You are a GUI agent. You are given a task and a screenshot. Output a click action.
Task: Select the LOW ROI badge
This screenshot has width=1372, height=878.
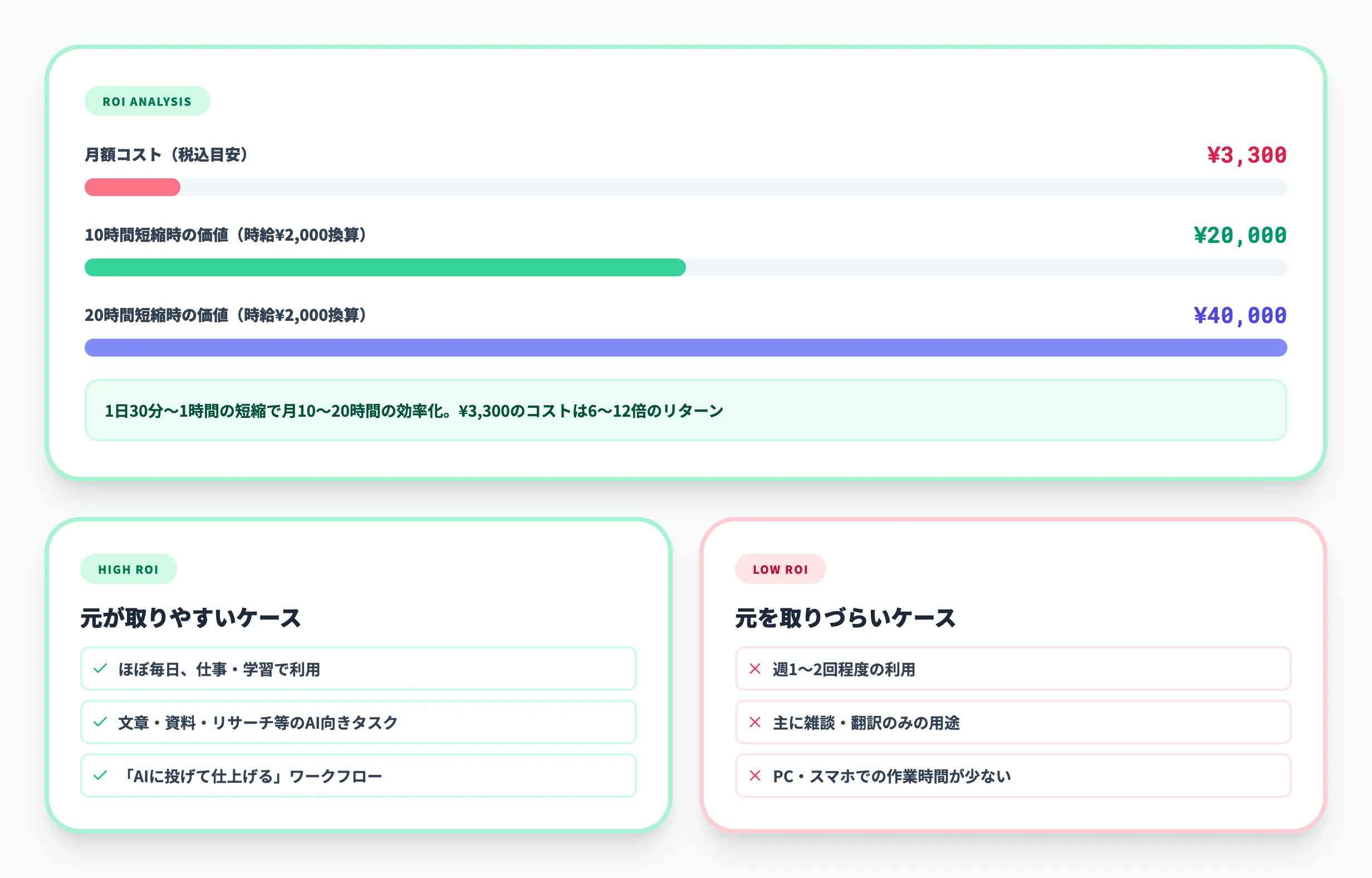[x=781, y=568]
